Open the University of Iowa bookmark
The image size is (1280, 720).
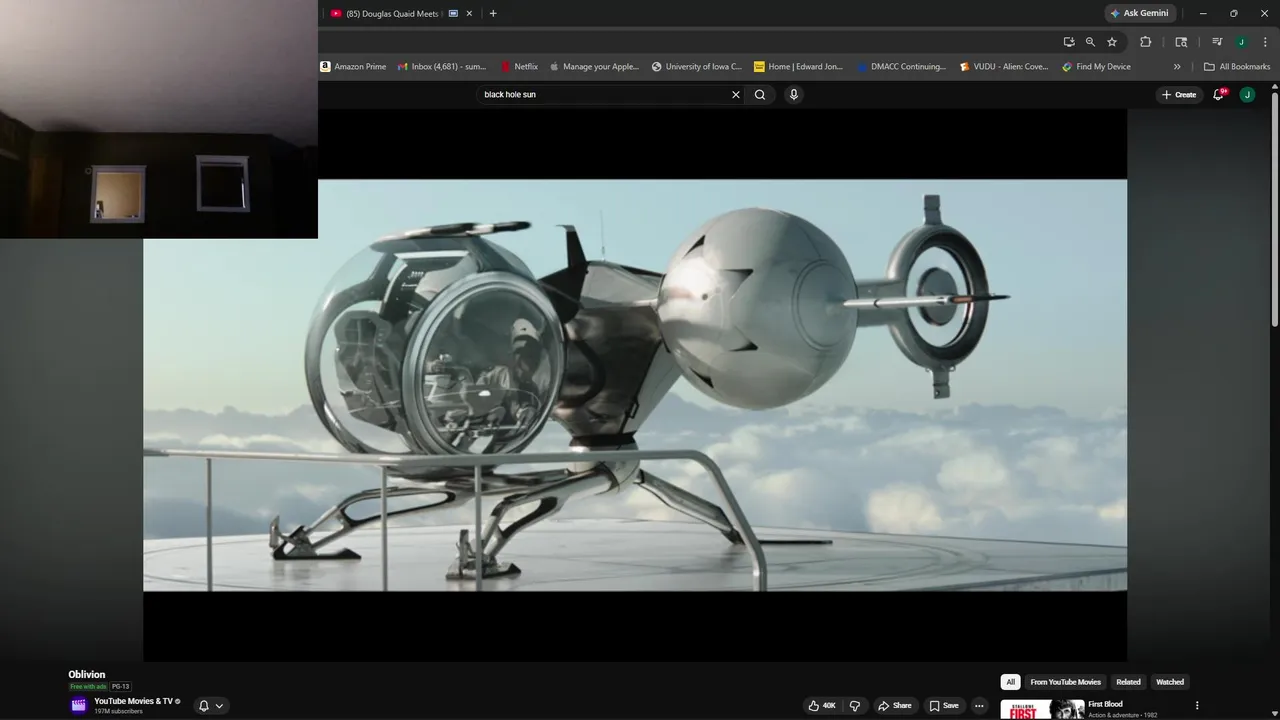[697, 67]
